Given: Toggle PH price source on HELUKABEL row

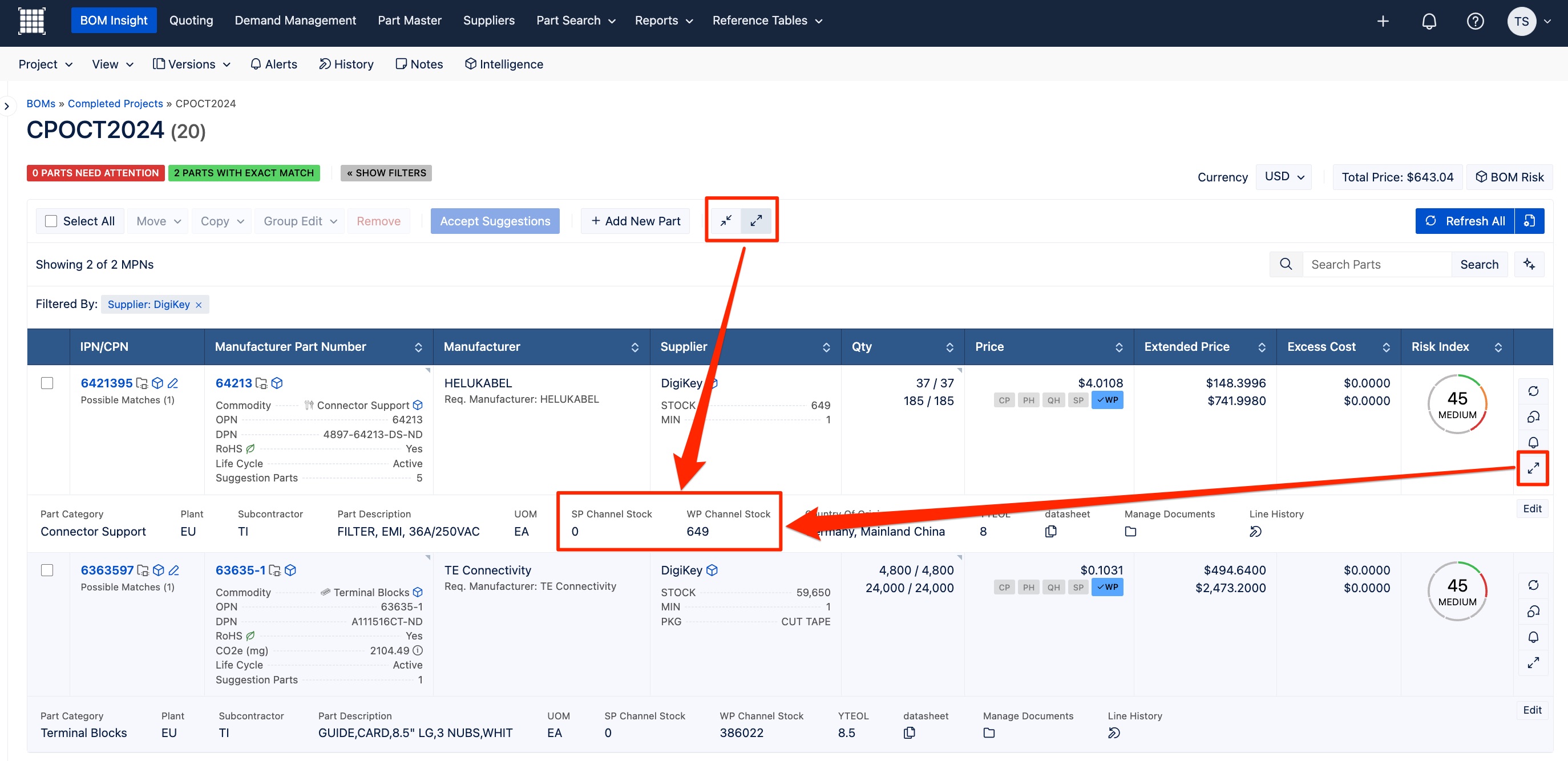Looking at the screenshot, I should (1029, 400).
